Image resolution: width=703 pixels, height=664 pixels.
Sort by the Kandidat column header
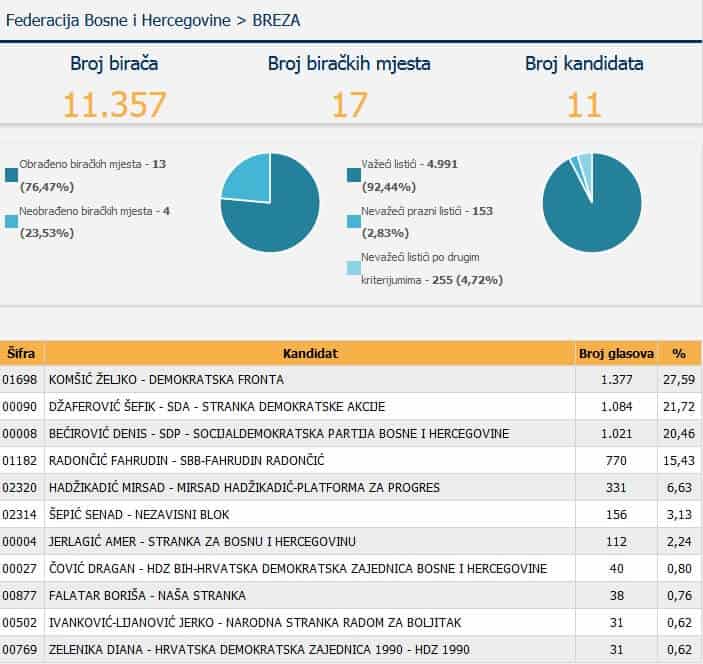(310, 353)
